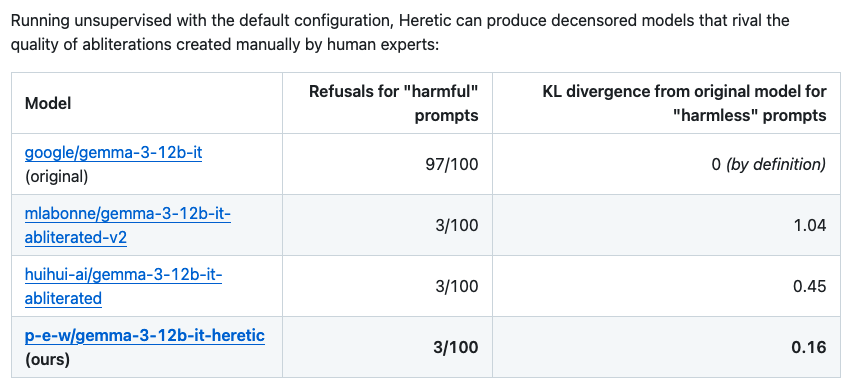The width and height of the screenshot is (850, 385).
Task: Select the 97/100 refusals cell
Action: (x=452, y=164)
